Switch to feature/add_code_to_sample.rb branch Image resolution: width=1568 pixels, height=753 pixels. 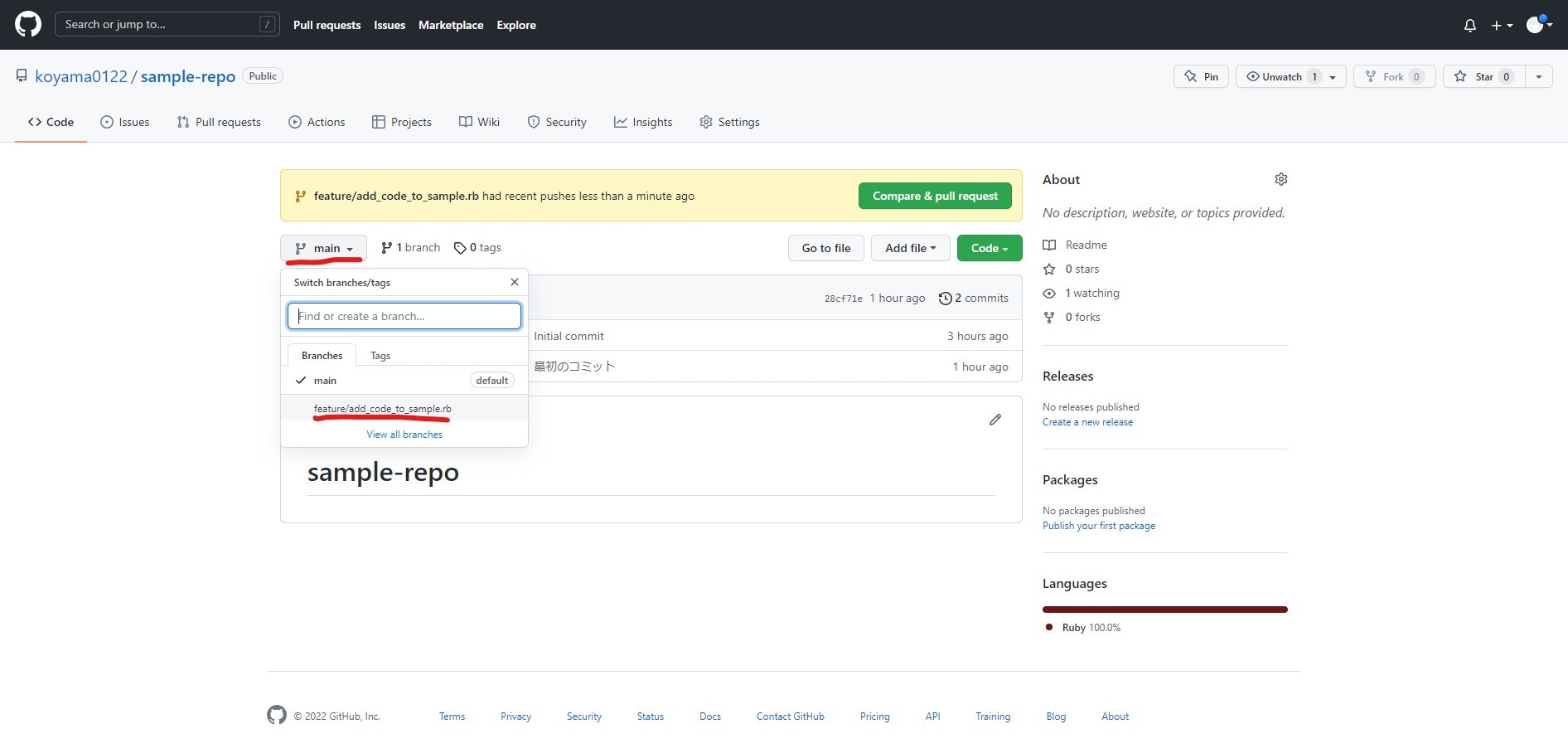coord(404,408)
